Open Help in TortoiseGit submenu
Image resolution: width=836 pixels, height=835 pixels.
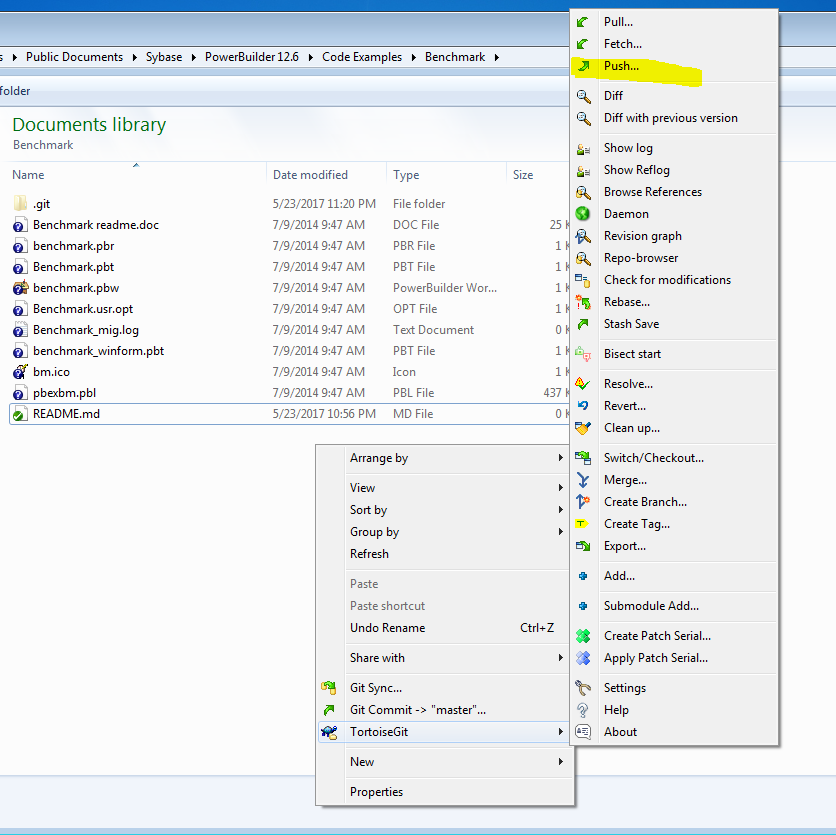(674, 710)
